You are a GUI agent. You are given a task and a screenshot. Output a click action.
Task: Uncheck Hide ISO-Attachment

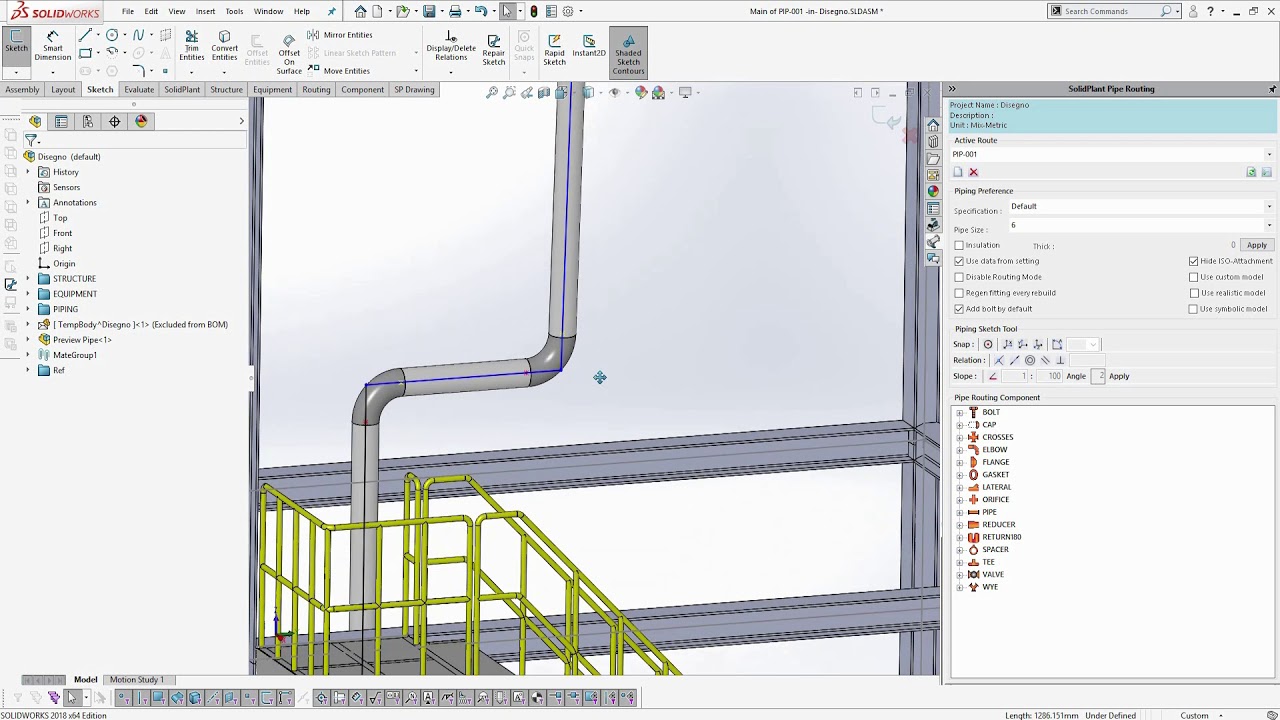(1194, 261)
